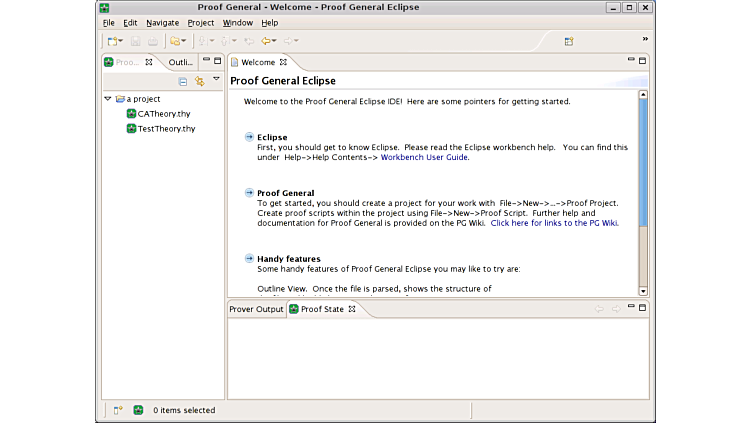Switch to the Outline view tab
The image size is (752, 423).
(x=181, y=62)
